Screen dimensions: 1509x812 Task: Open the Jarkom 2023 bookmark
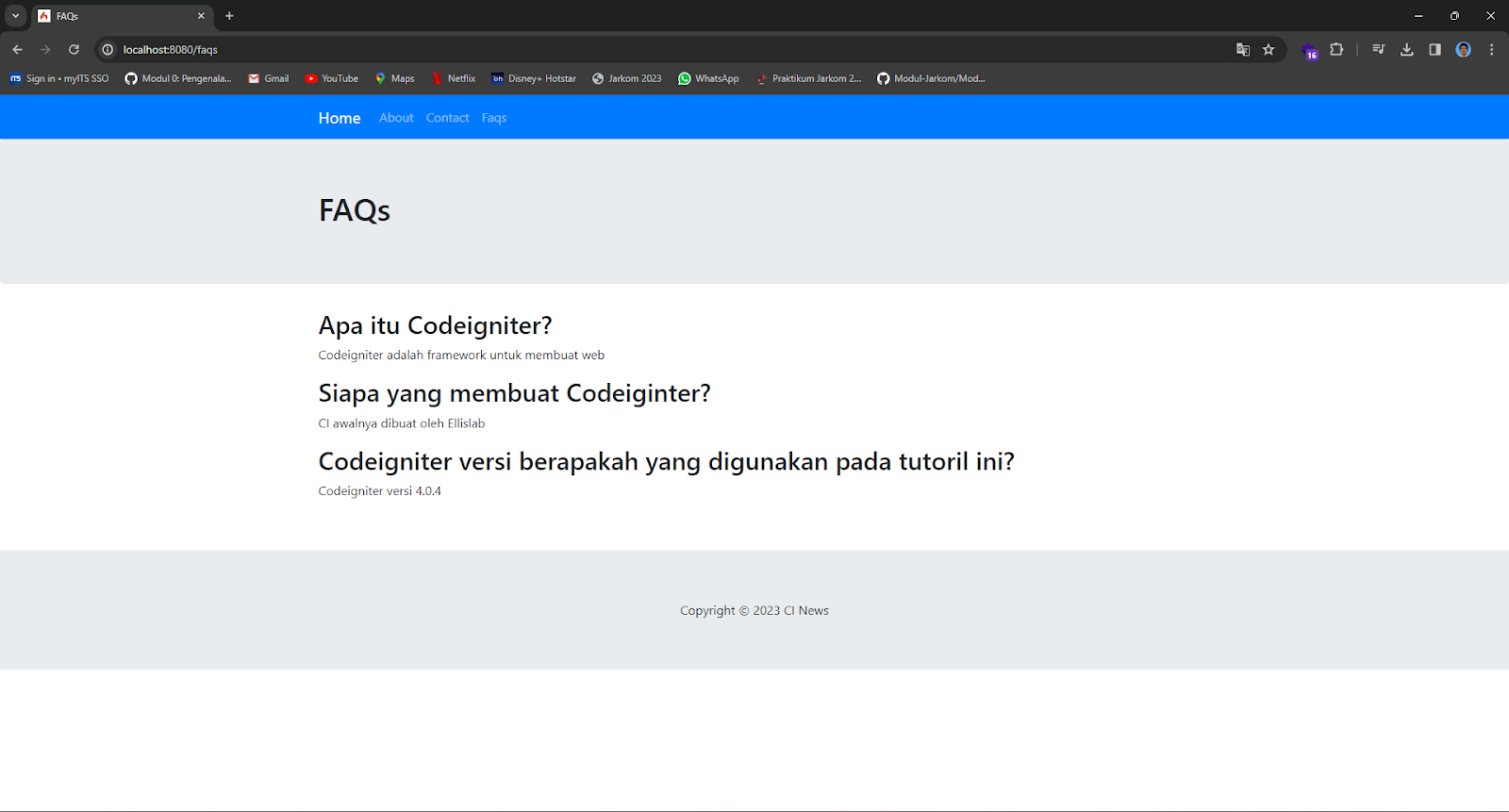tap(627, 78)
